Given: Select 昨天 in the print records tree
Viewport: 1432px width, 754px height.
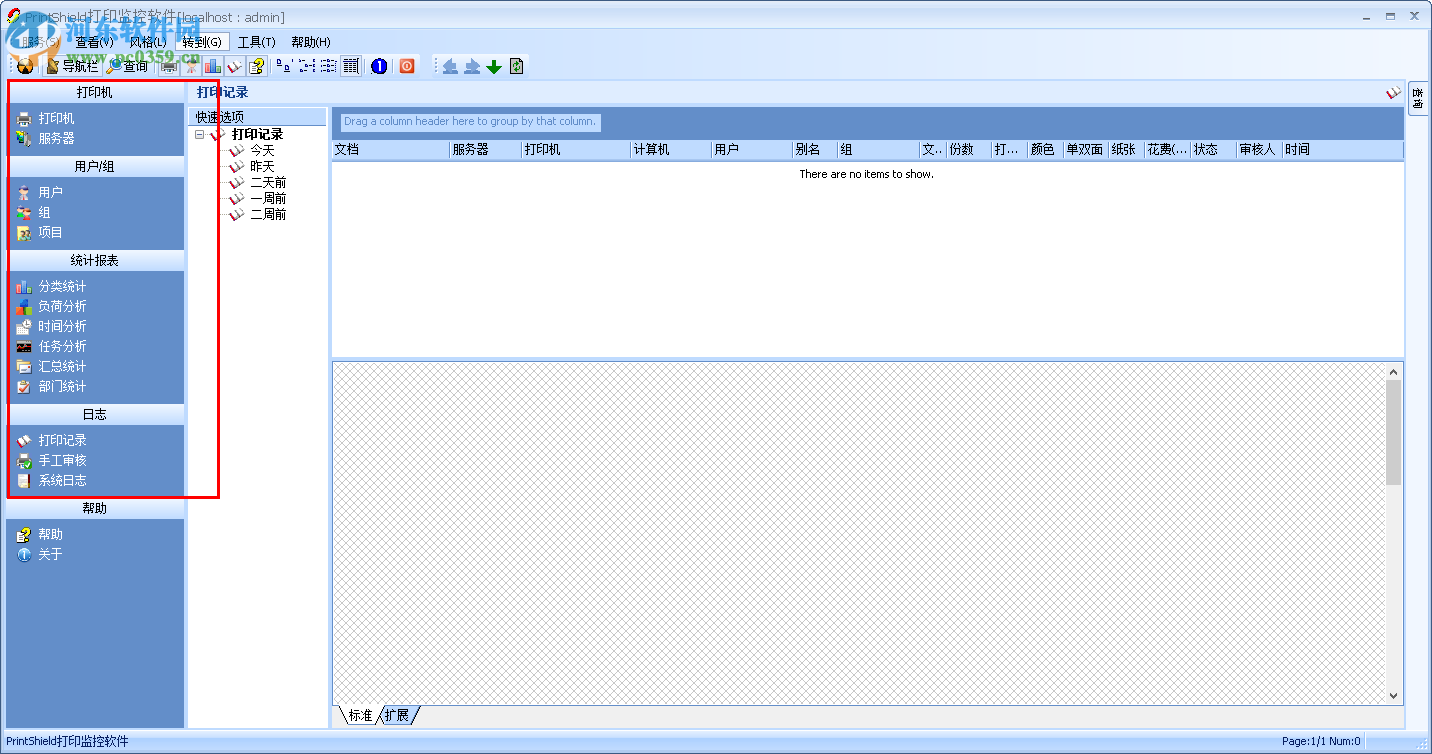Looking at the screenshot, I should pos(262,166).
